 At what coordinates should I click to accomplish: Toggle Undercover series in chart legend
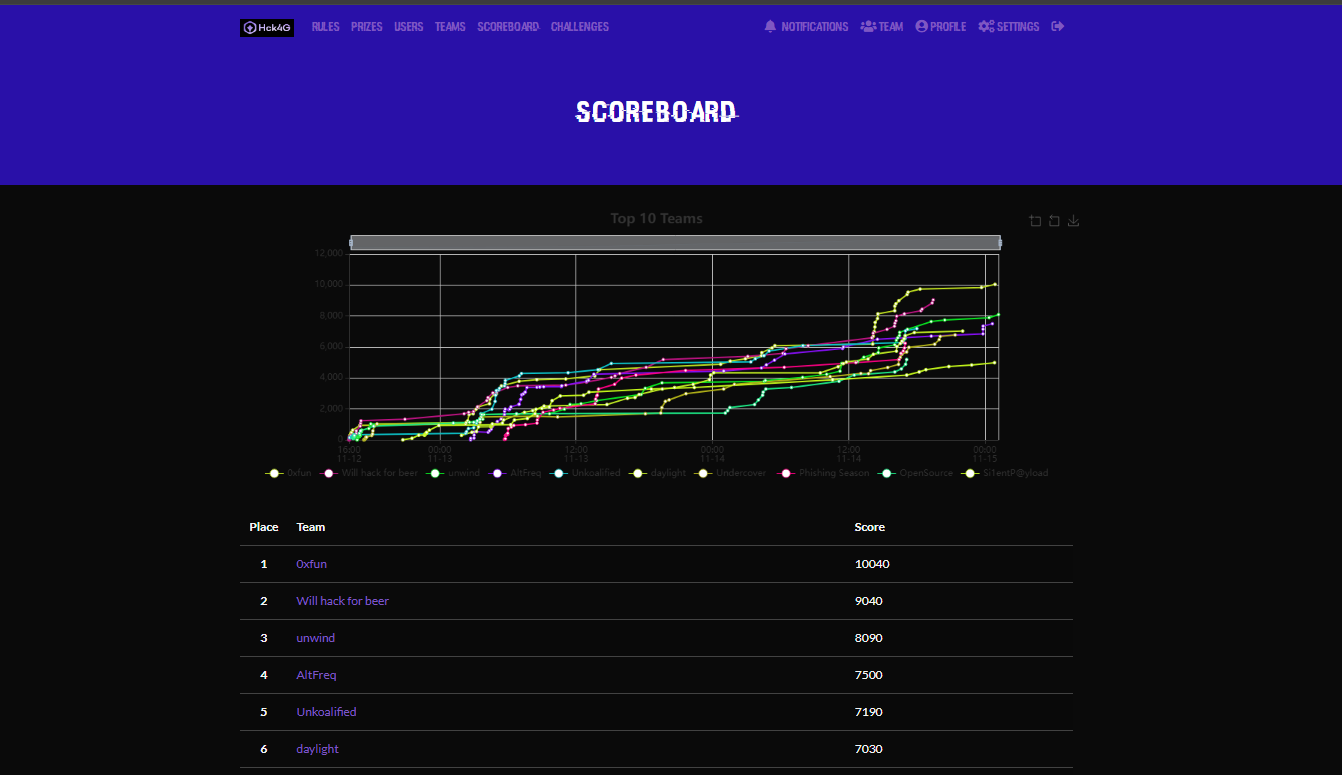[730, 473]
